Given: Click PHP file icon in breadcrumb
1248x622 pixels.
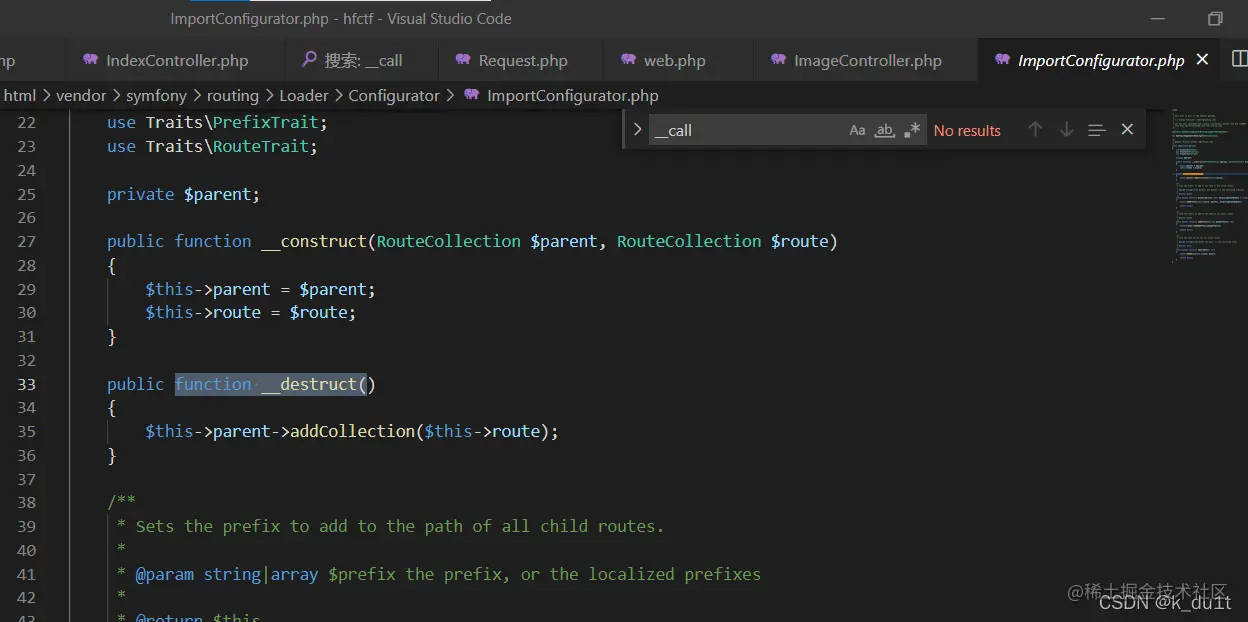Looking at the screenshot, I should pos(471,96).
